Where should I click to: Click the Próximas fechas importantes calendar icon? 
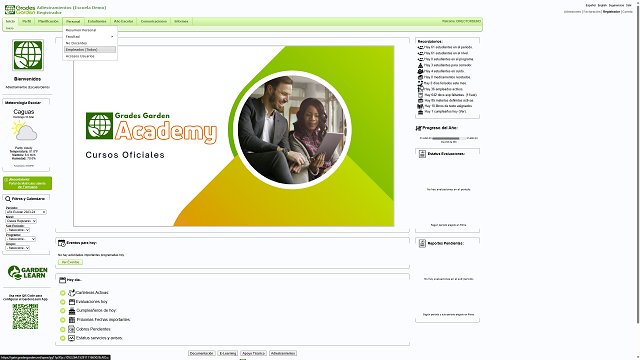[71, 320]
